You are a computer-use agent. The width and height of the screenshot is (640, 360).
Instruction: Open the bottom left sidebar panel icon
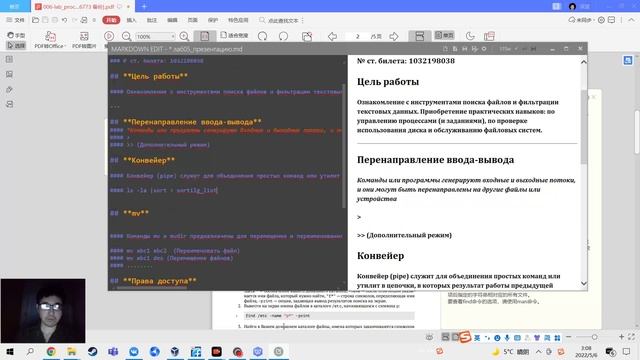click(x=9, y=104)
